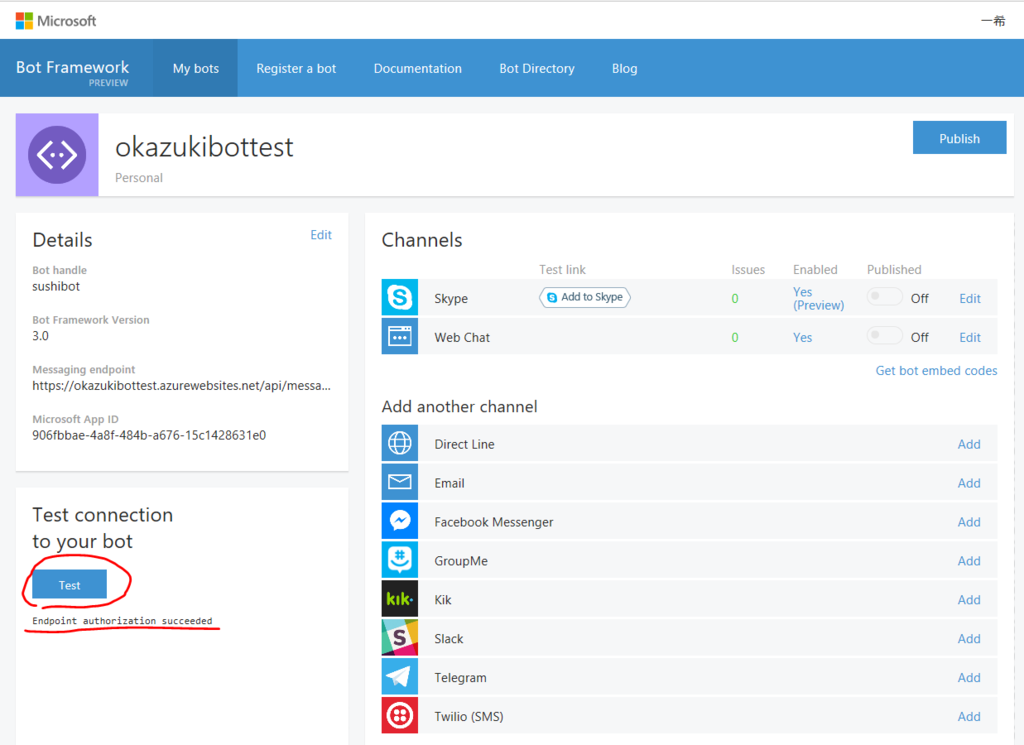The height and width of the screenshot is (745, 1024).
Task: Open the Blog link in navigation
Action: point(624,68)
